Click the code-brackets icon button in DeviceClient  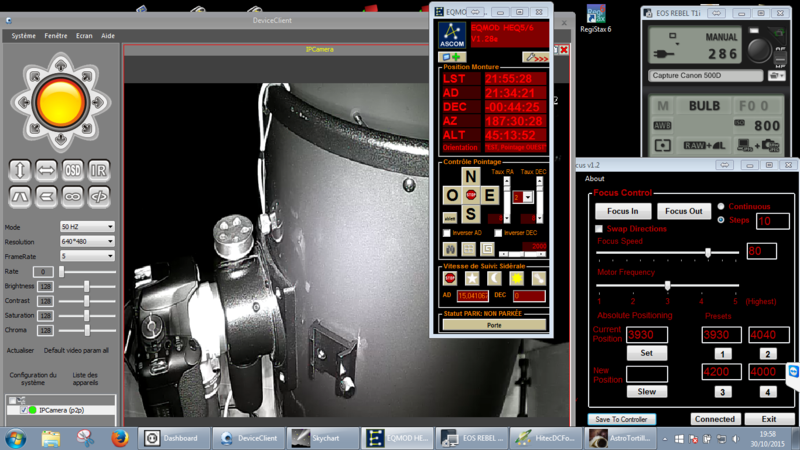point(99,196)
